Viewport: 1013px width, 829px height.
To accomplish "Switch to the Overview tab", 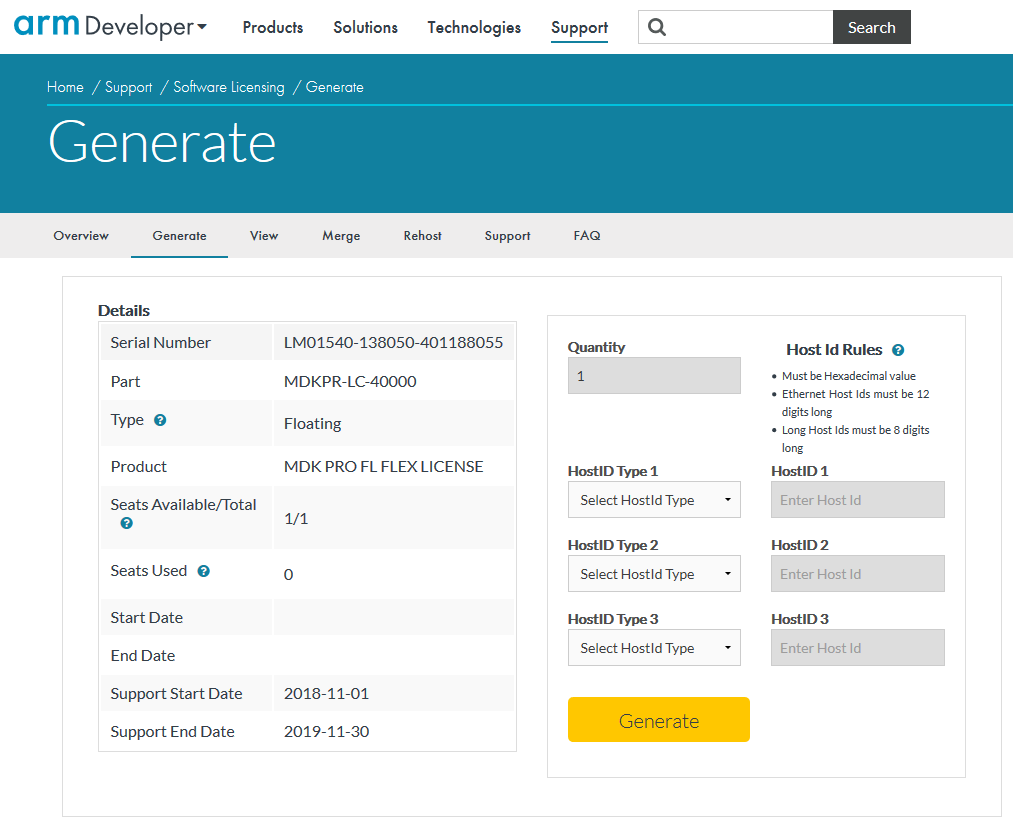I will coord(81,236).
